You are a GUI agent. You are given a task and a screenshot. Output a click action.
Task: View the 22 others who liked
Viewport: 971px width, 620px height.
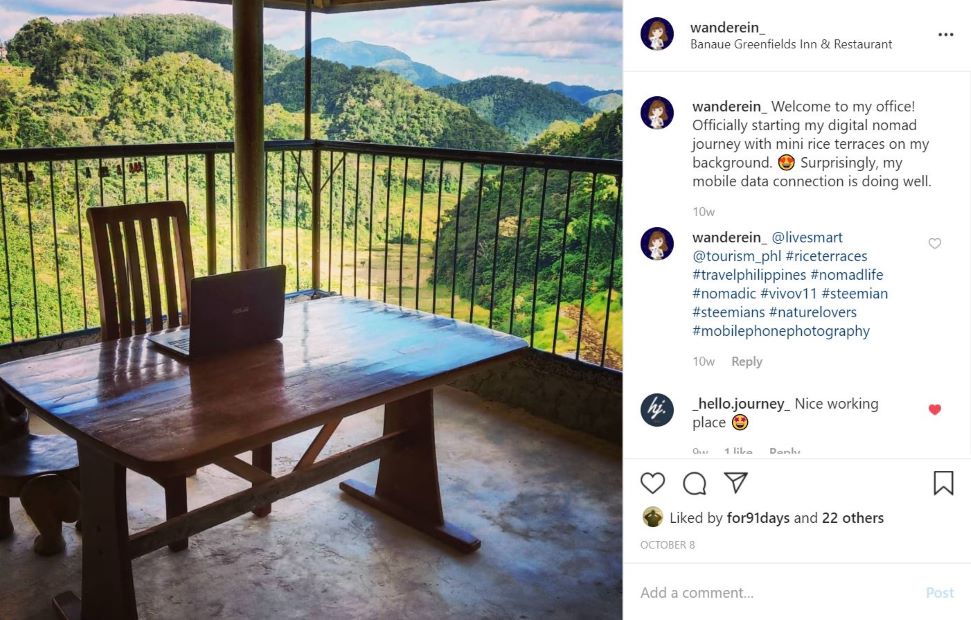tap(853, 518)
